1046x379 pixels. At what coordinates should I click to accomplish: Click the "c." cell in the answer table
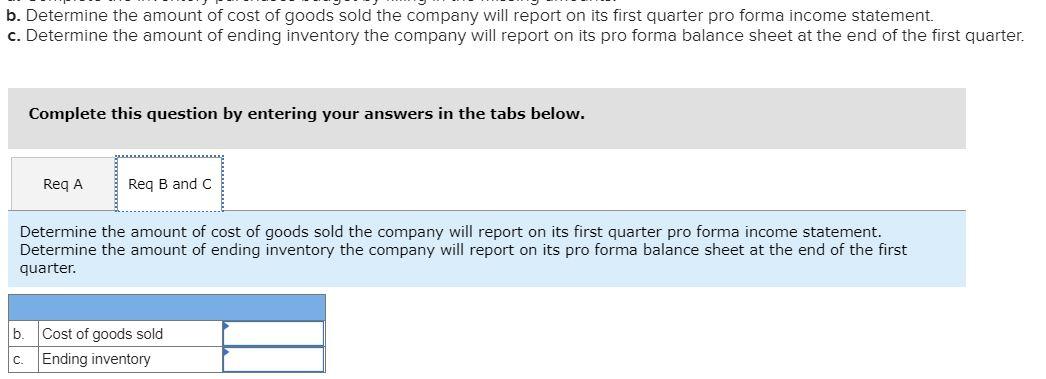pos(23,360)
